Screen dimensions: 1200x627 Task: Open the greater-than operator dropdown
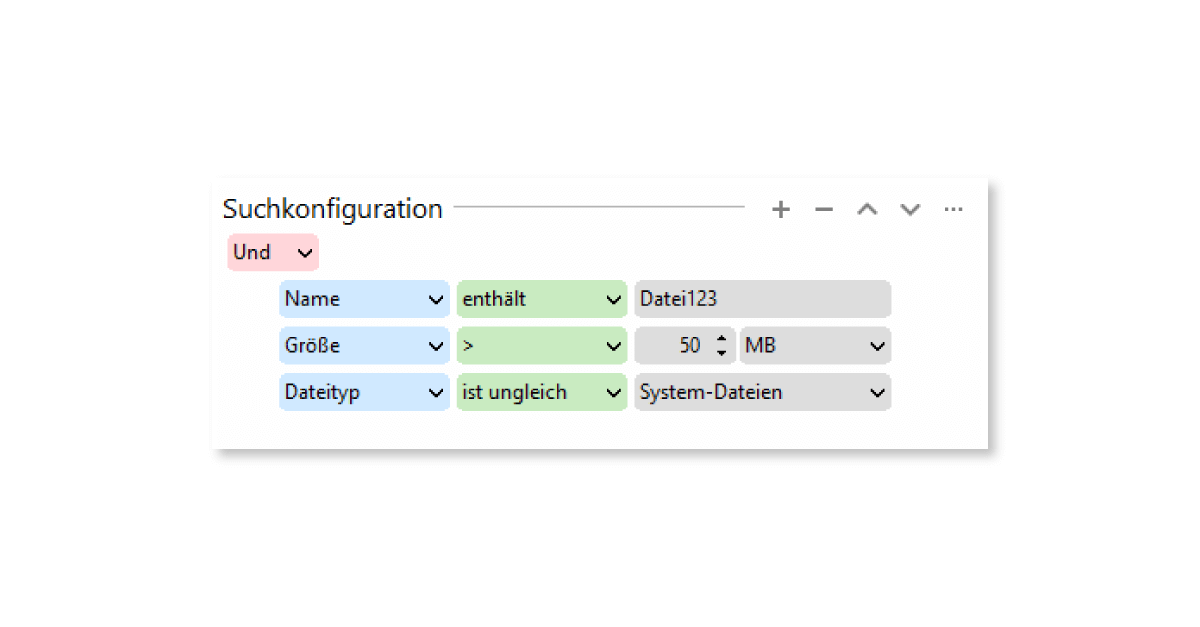point(542,346)
